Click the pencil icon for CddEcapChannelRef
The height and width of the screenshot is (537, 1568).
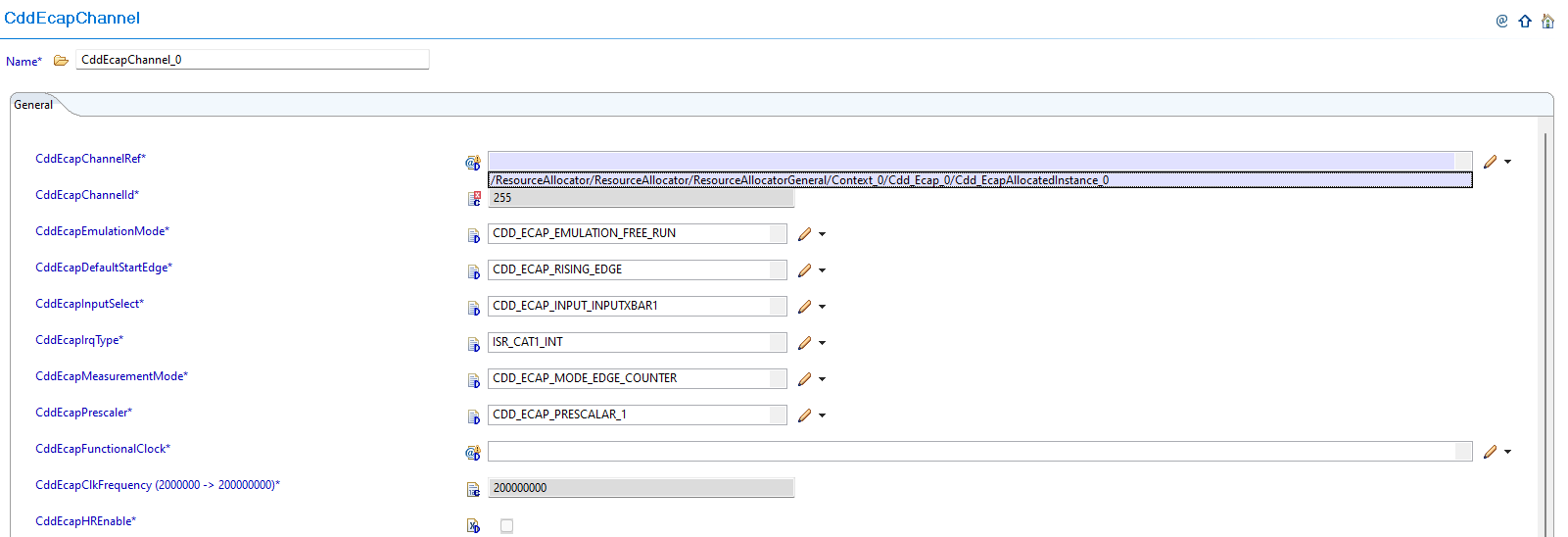tap(1490, 162)
